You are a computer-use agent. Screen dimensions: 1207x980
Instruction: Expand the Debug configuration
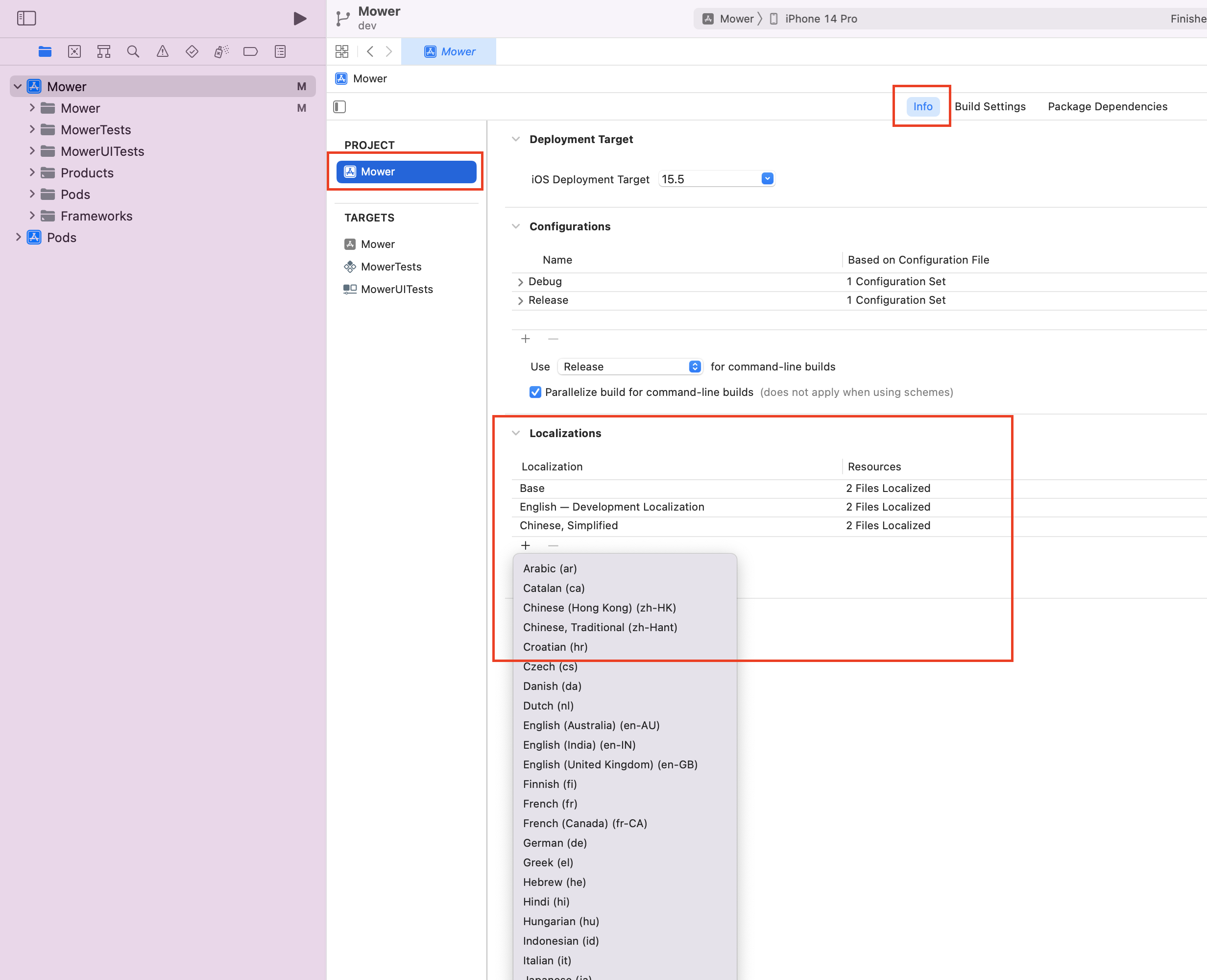click(520, 282)
